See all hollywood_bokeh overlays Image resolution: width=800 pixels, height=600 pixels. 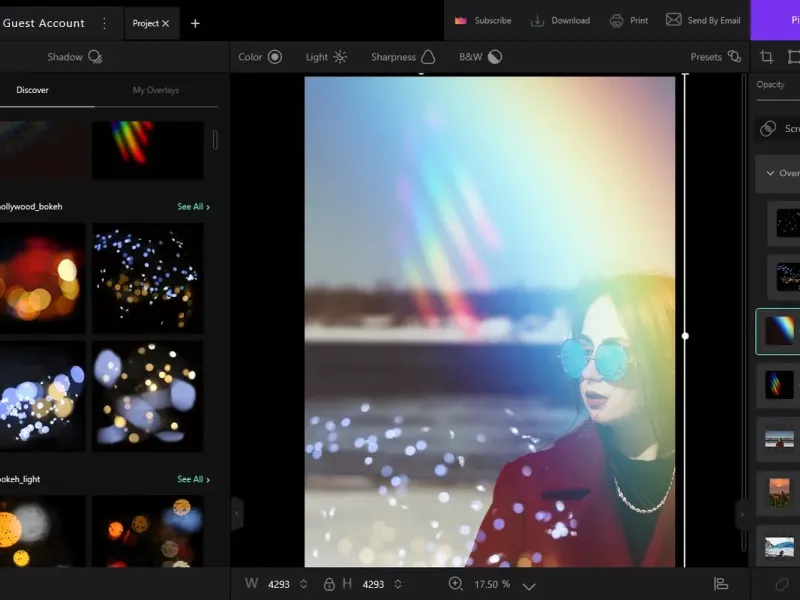coord(193,207)
